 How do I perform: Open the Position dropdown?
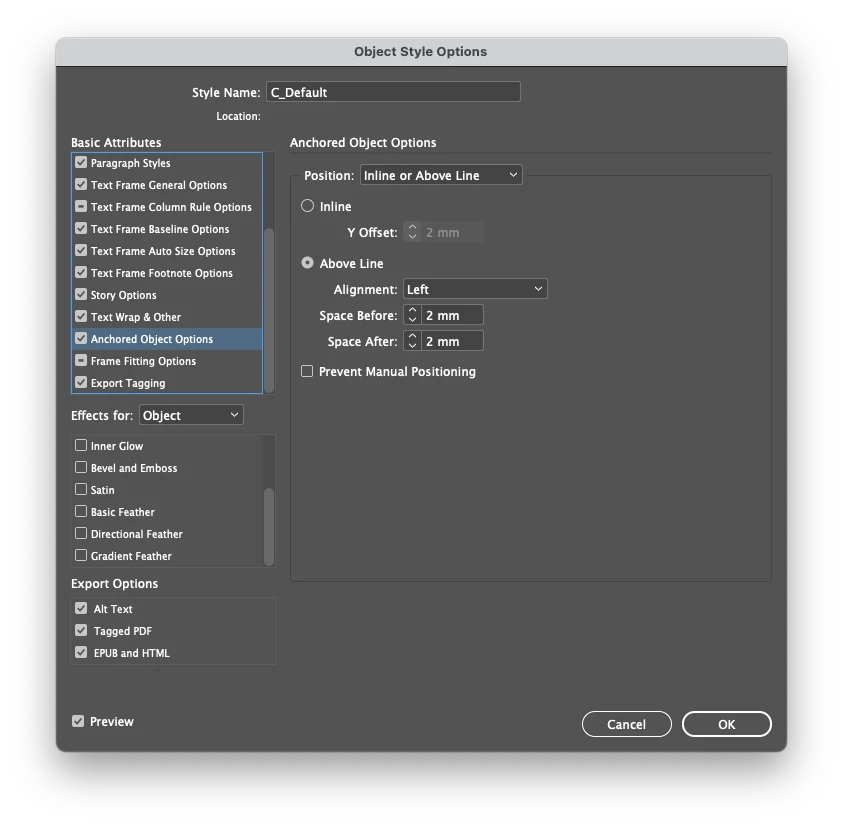(441, 175)
